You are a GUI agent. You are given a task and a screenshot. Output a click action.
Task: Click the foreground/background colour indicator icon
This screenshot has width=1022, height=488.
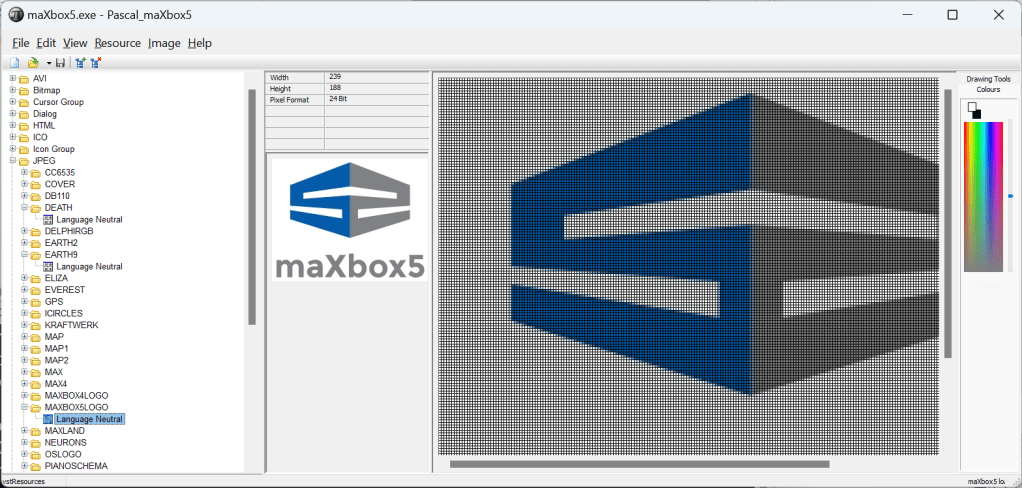pyautogui.click(x=974, y=110)
